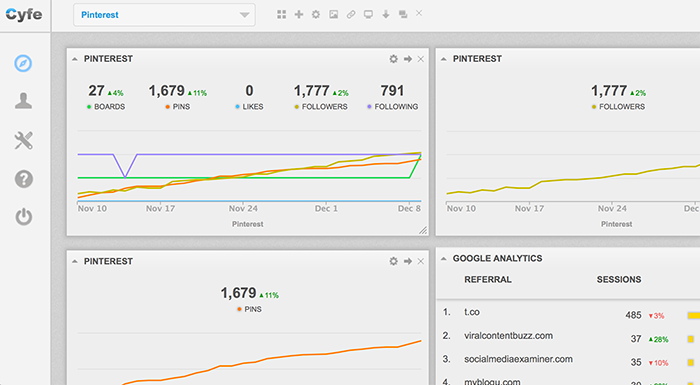Open the compass dashboards icon in sidebar
This screenshot has width=700, height=385.
tap(23, 63)
